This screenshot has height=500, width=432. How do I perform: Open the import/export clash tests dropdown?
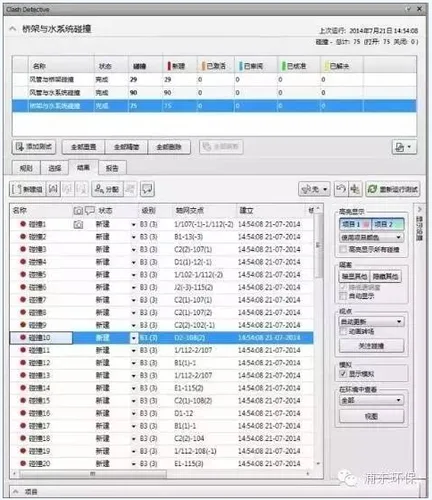(x=404, y=147)
